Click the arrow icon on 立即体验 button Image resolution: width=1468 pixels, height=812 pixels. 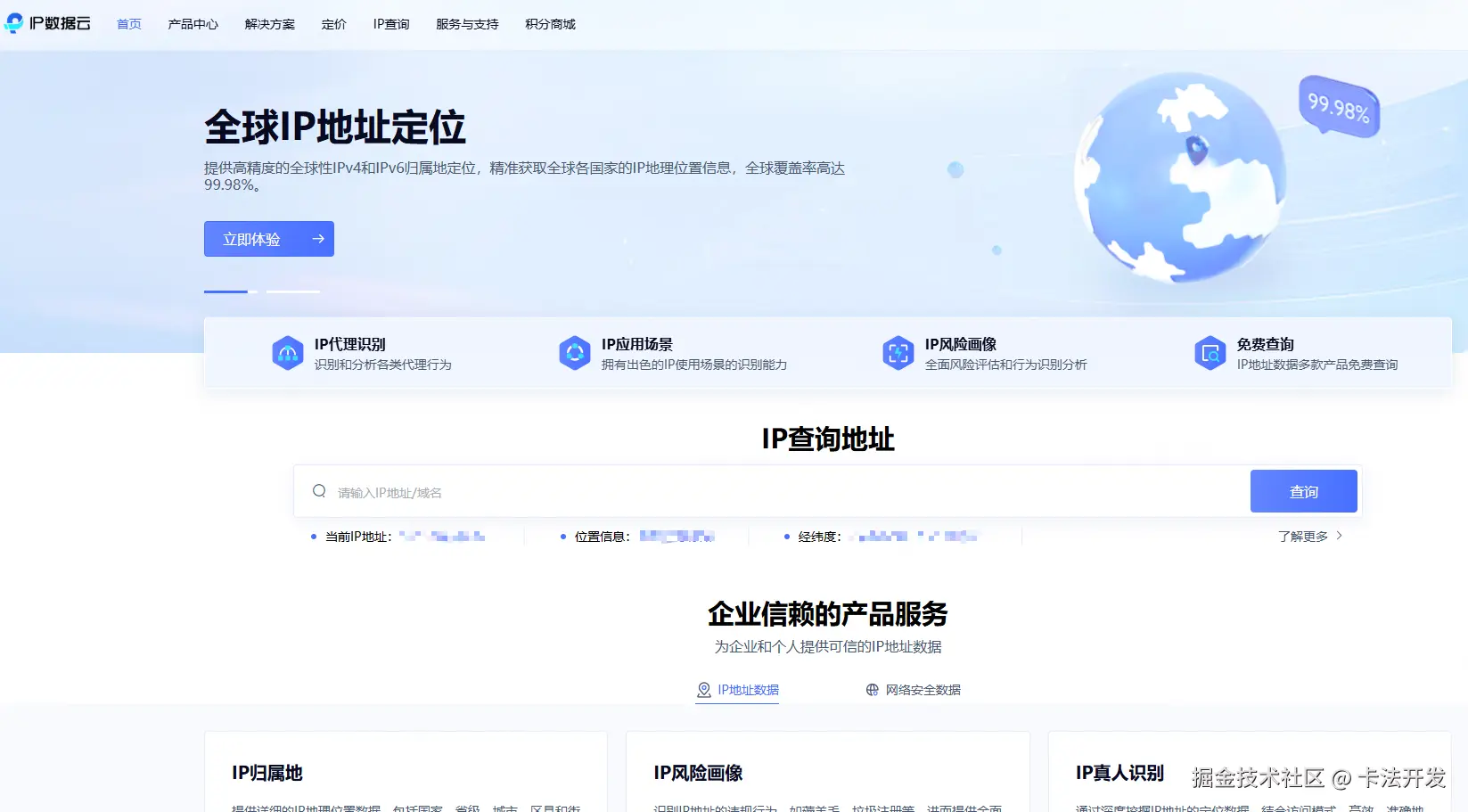tap(318, 239)
